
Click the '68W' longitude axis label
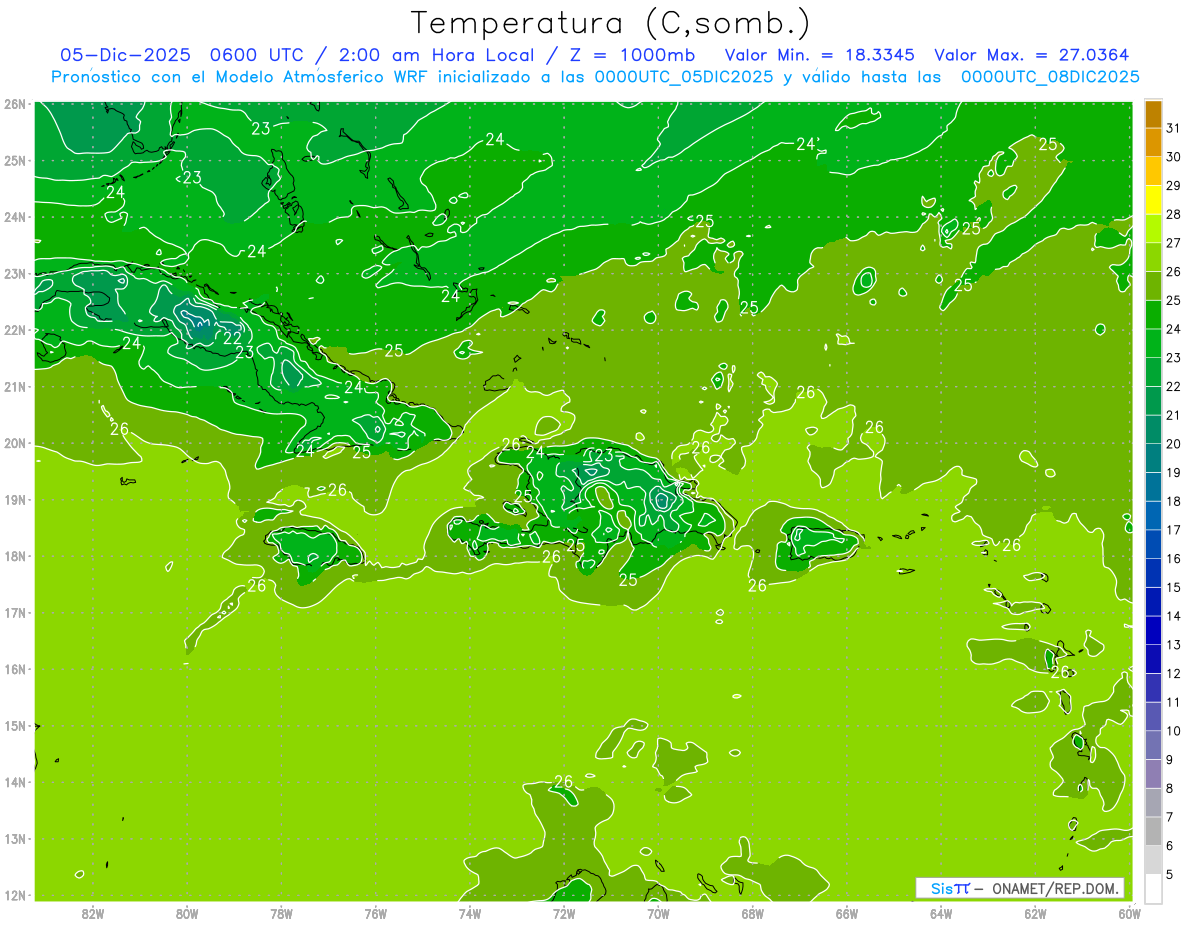752,912
